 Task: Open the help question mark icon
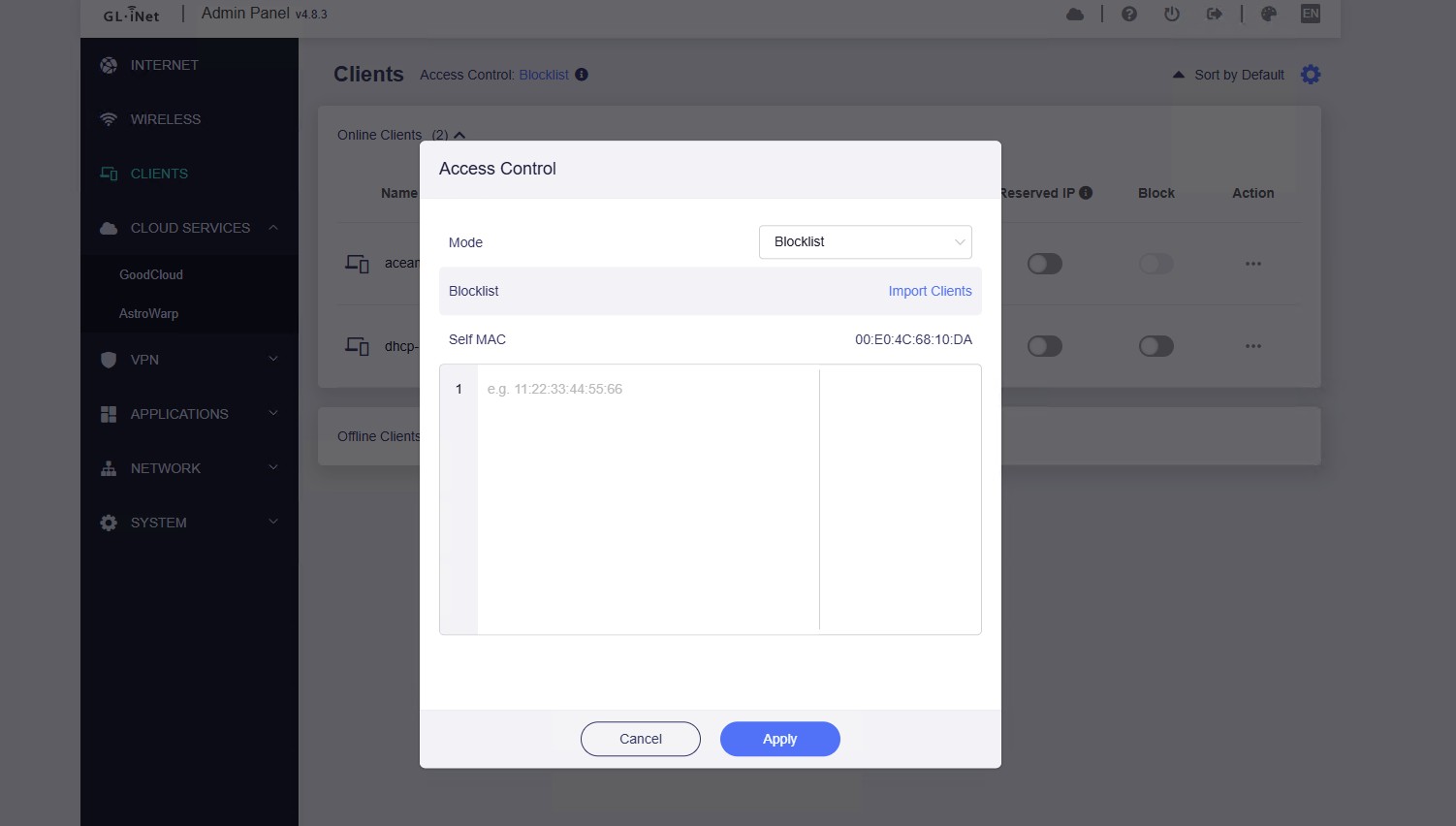(1129, 14)
